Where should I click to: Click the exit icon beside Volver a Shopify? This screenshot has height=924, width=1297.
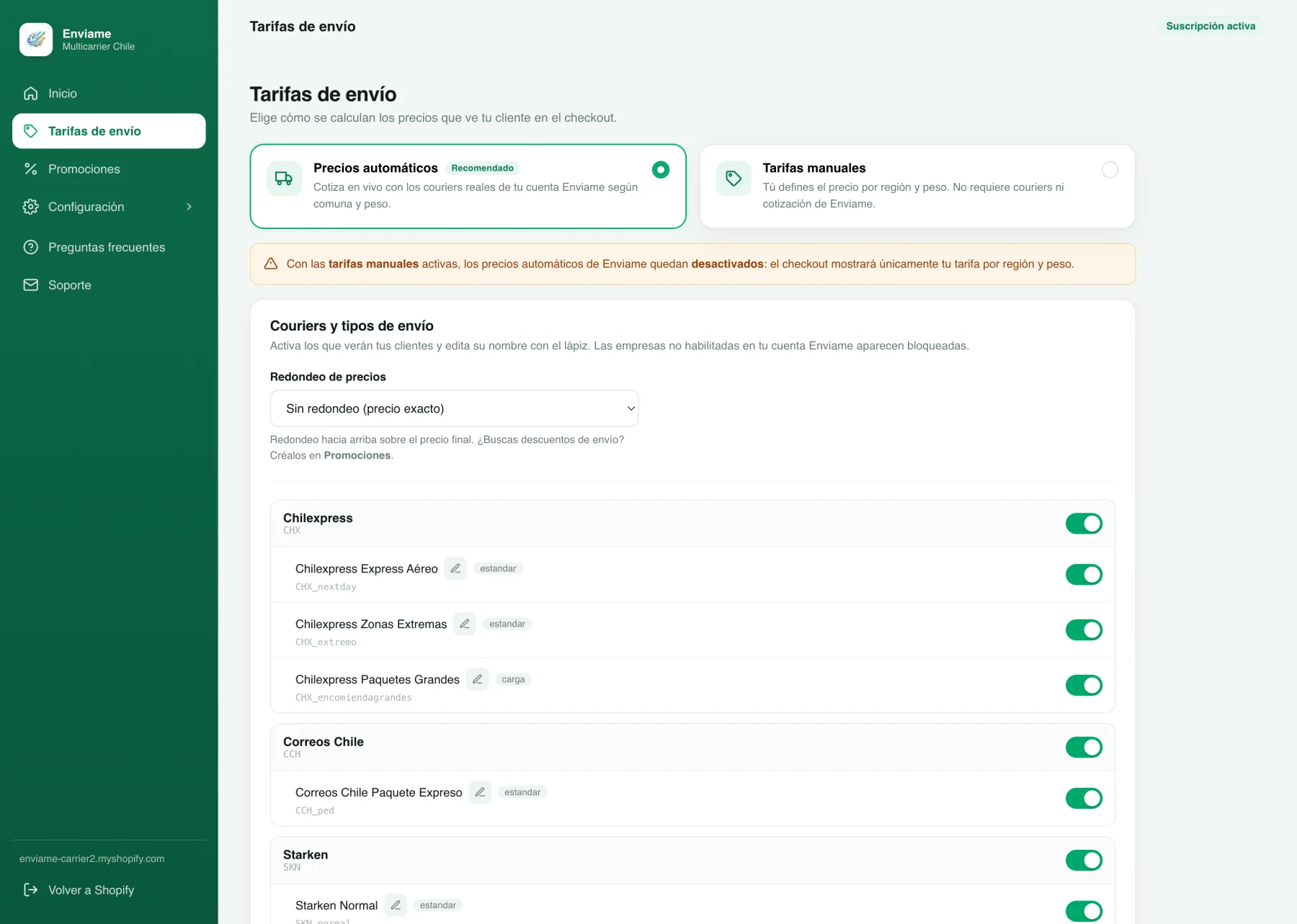(30, 890)
